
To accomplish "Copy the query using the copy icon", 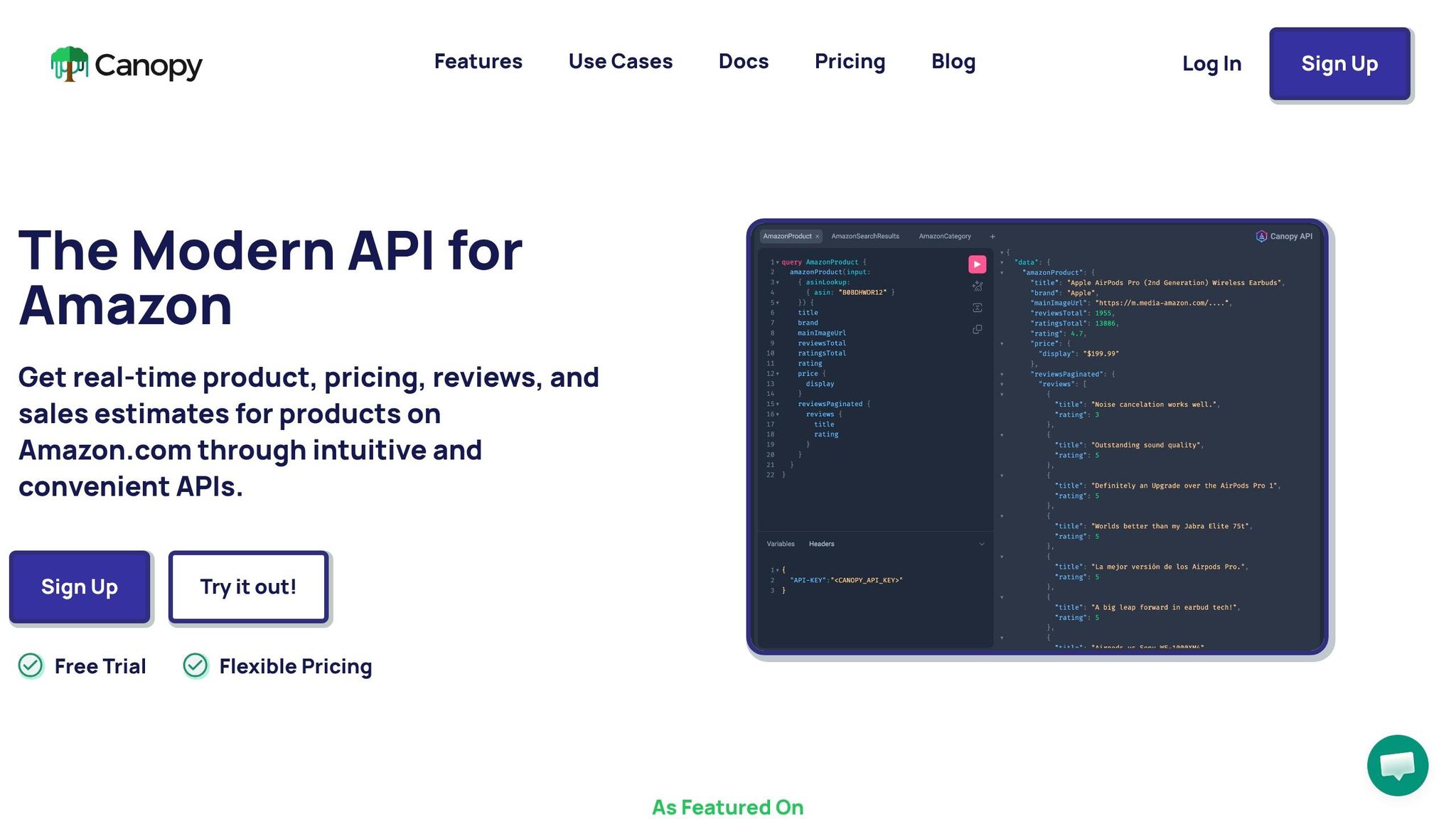I will click(x=978, y=329).
